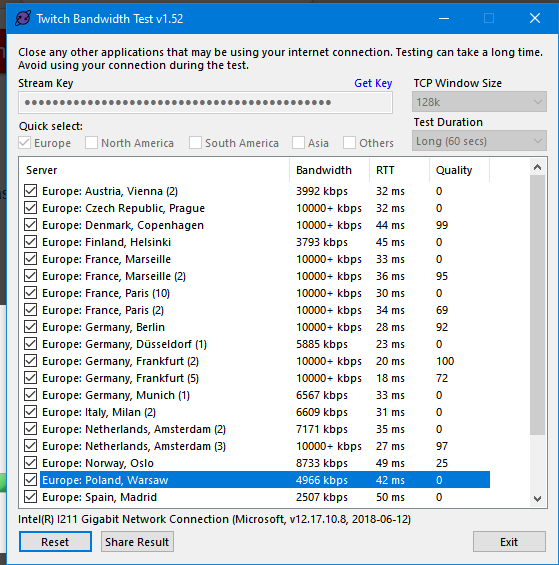Uncheck the Austria, Vienna (2) server

(31, 191)
